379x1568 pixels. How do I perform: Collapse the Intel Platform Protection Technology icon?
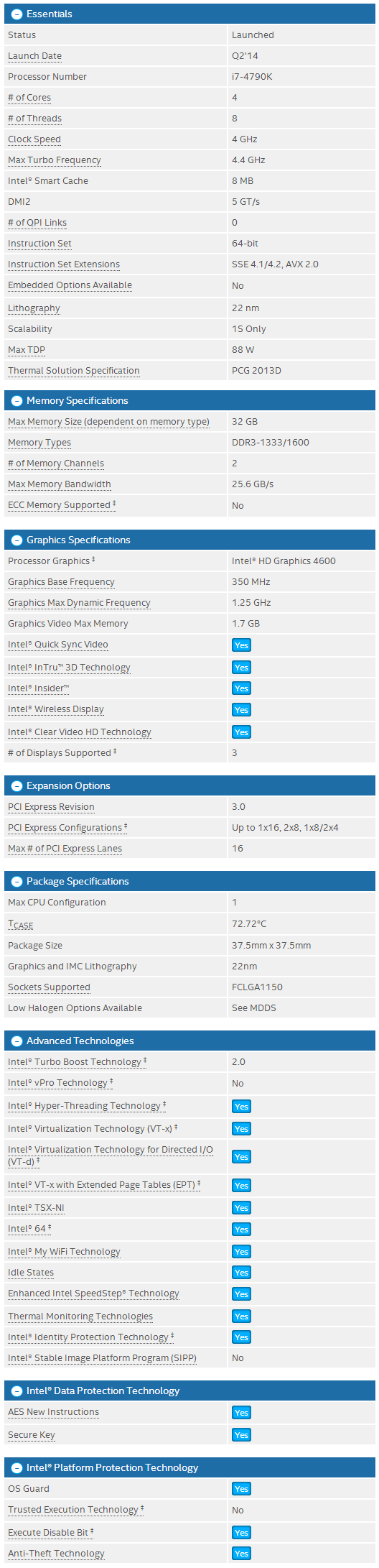pos(17,1468)
